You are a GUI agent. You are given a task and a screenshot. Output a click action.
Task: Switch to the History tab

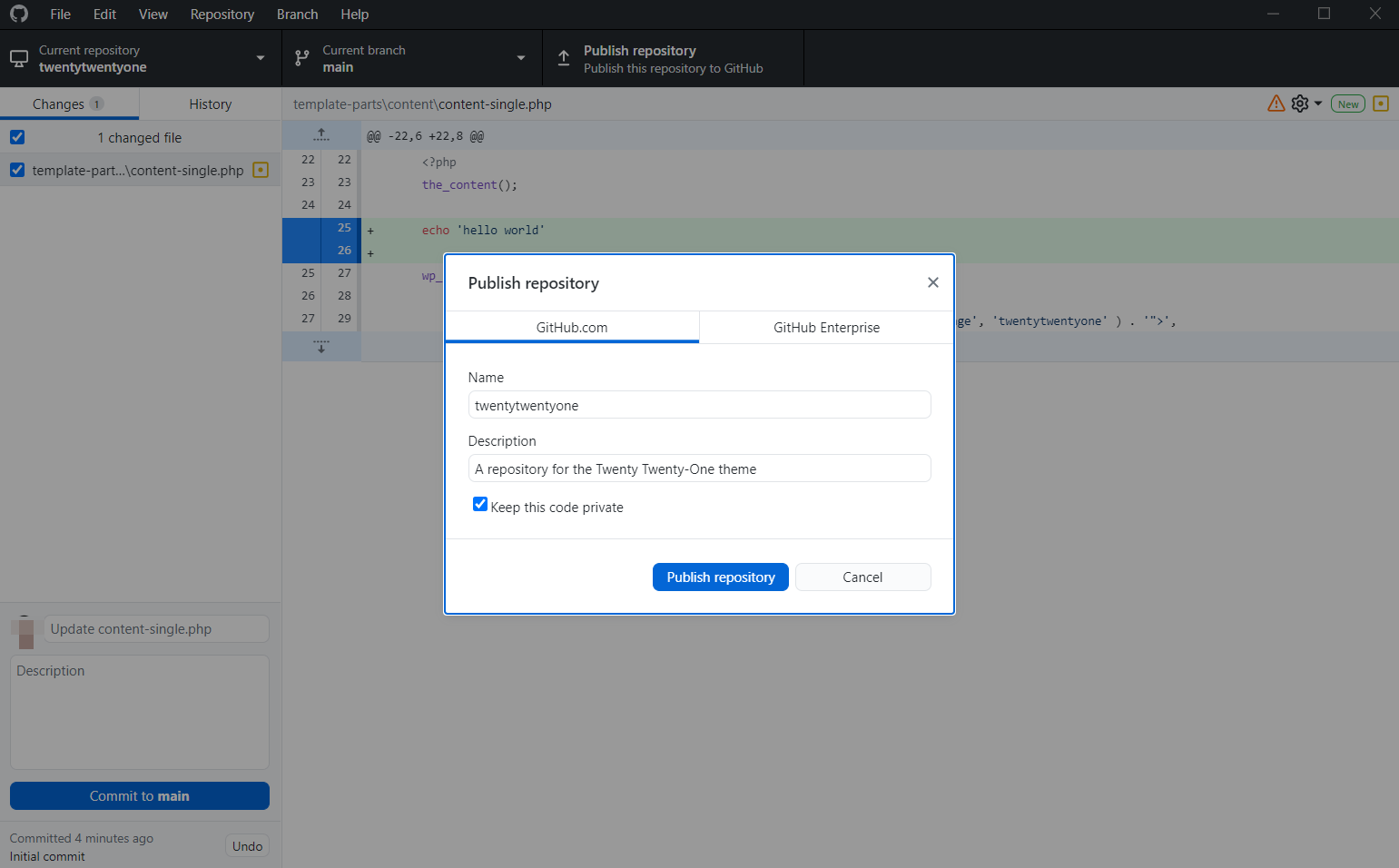point(210,104)
